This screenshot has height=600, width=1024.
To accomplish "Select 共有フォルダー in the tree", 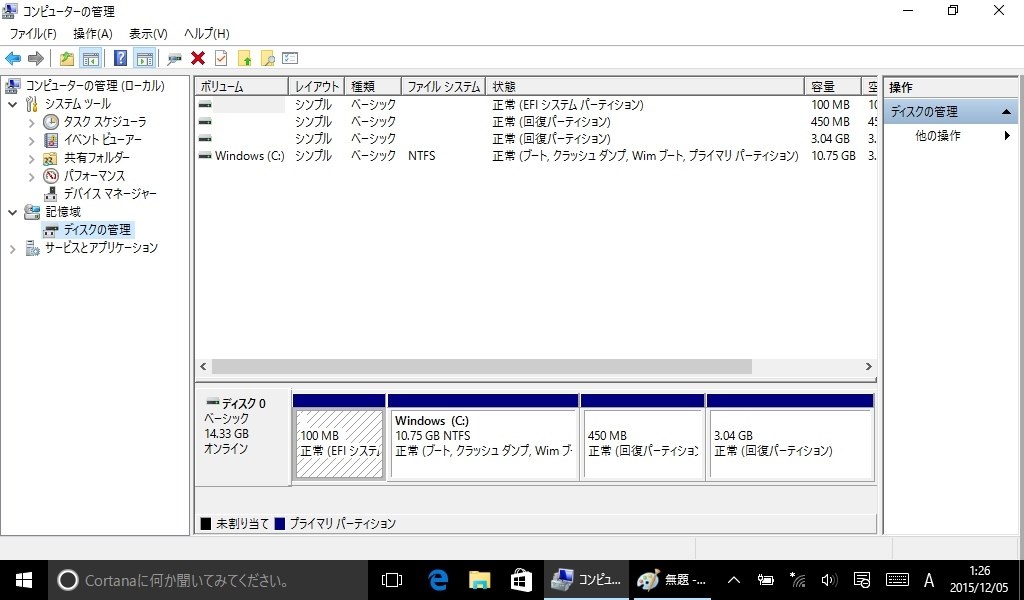I will [x=97, y=158].
